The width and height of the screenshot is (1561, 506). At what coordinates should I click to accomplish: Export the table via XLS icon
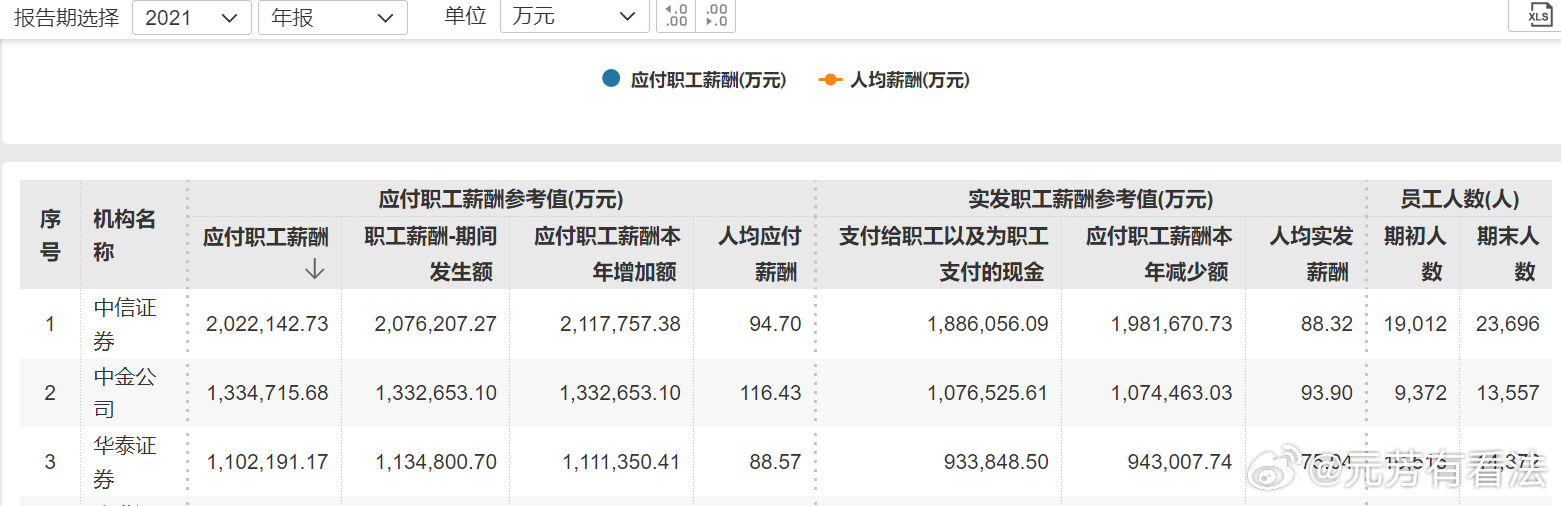click(x=1539, y=15)
